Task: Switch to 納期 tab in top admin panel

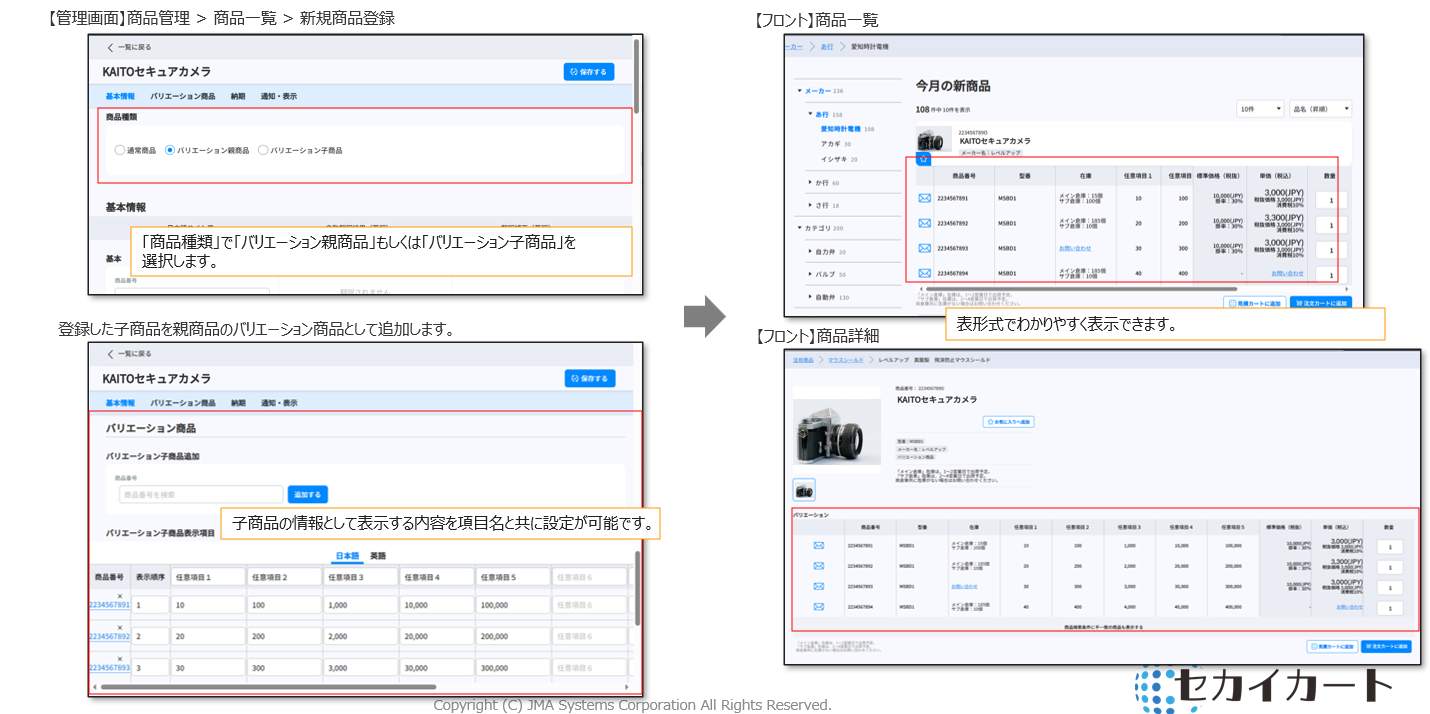Action: coord(237,96)
